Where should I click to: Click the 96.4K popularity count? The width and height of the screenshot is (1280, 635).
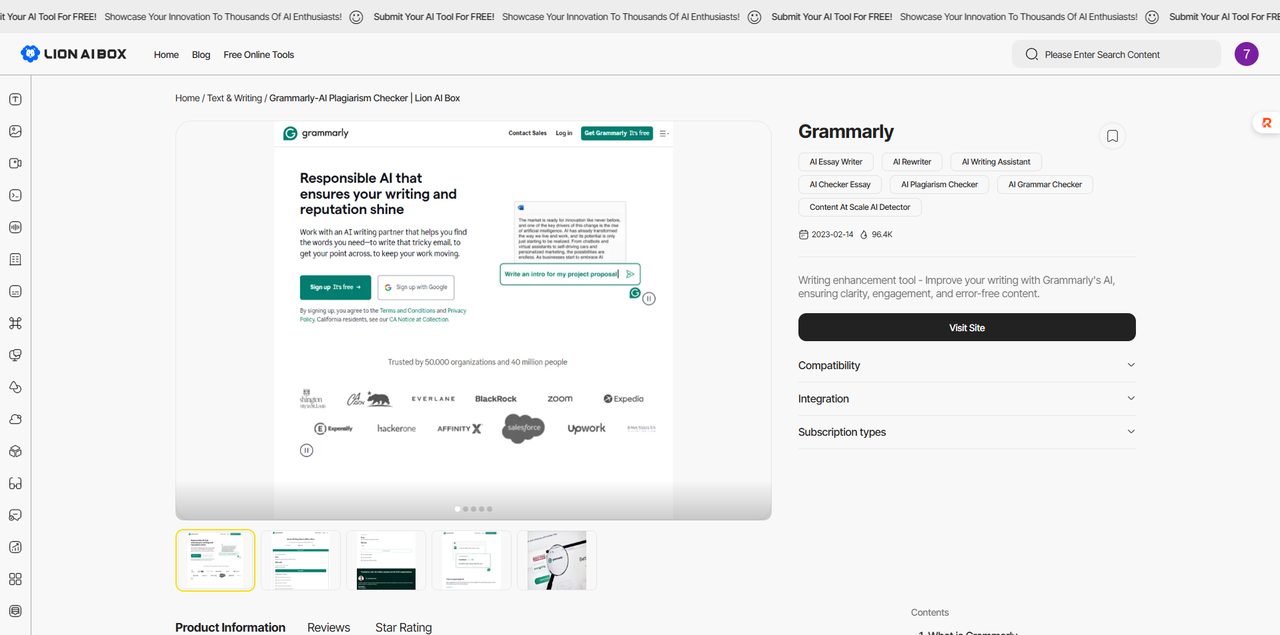click(882, 234)
